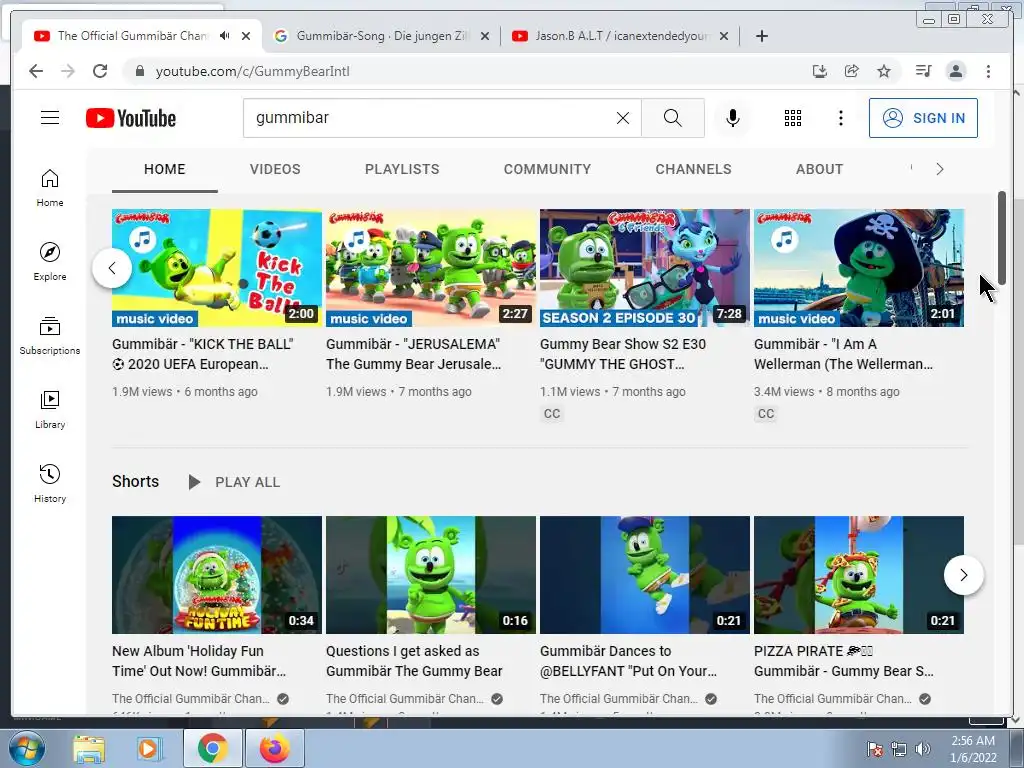Open Subscriptions in the sidebar
Viewport: 1024px width, 768px height.
coord(50,336)
